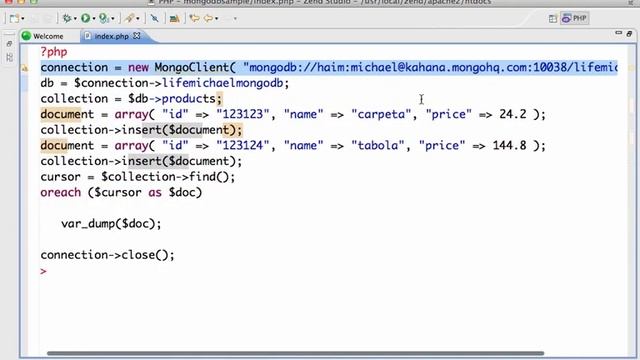640x360 pixels.
Task: Click "MongoClient(" in the connection line
Action: point(195,67)
